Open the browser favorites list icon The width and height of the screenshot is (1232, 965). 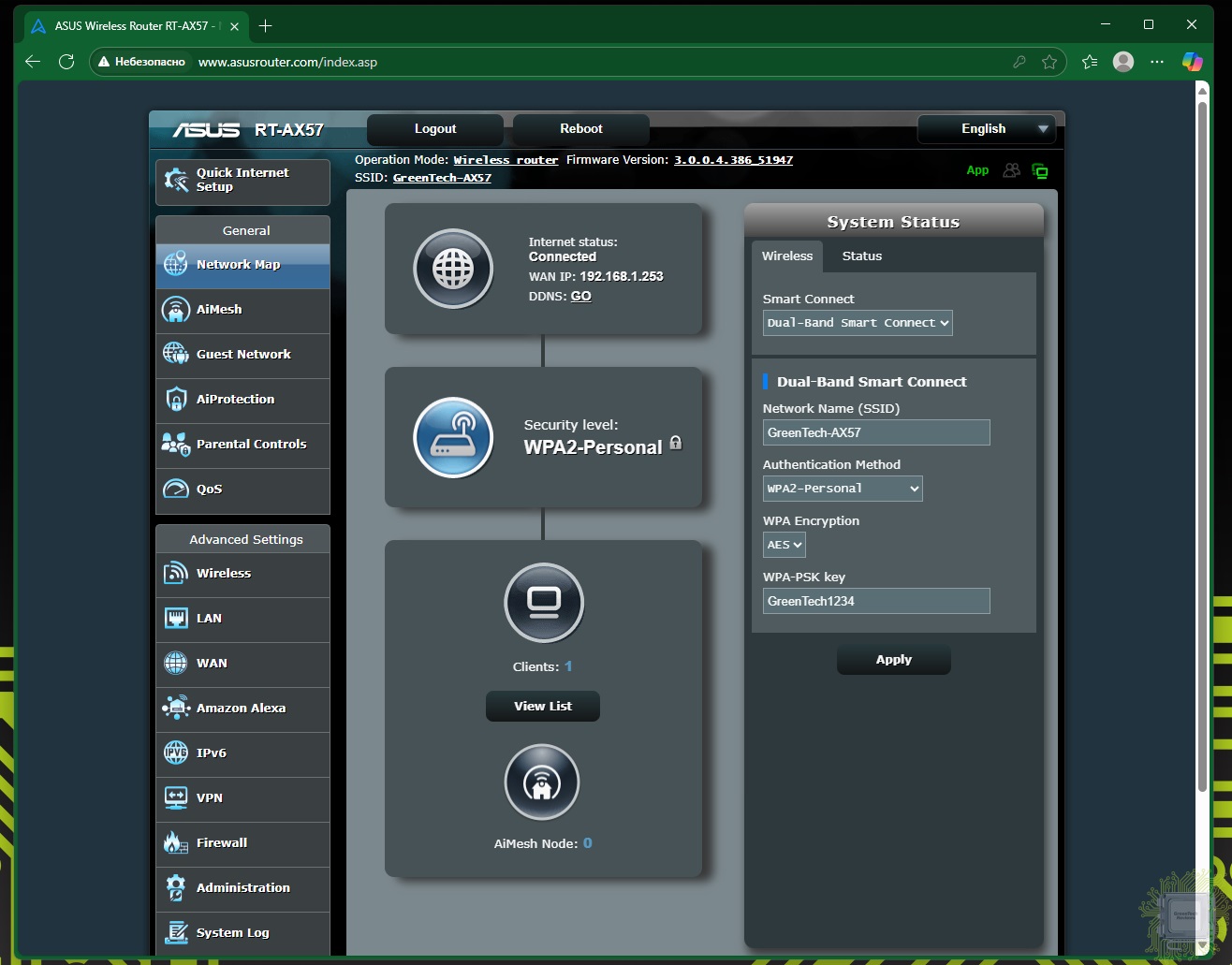point(1090,62)
